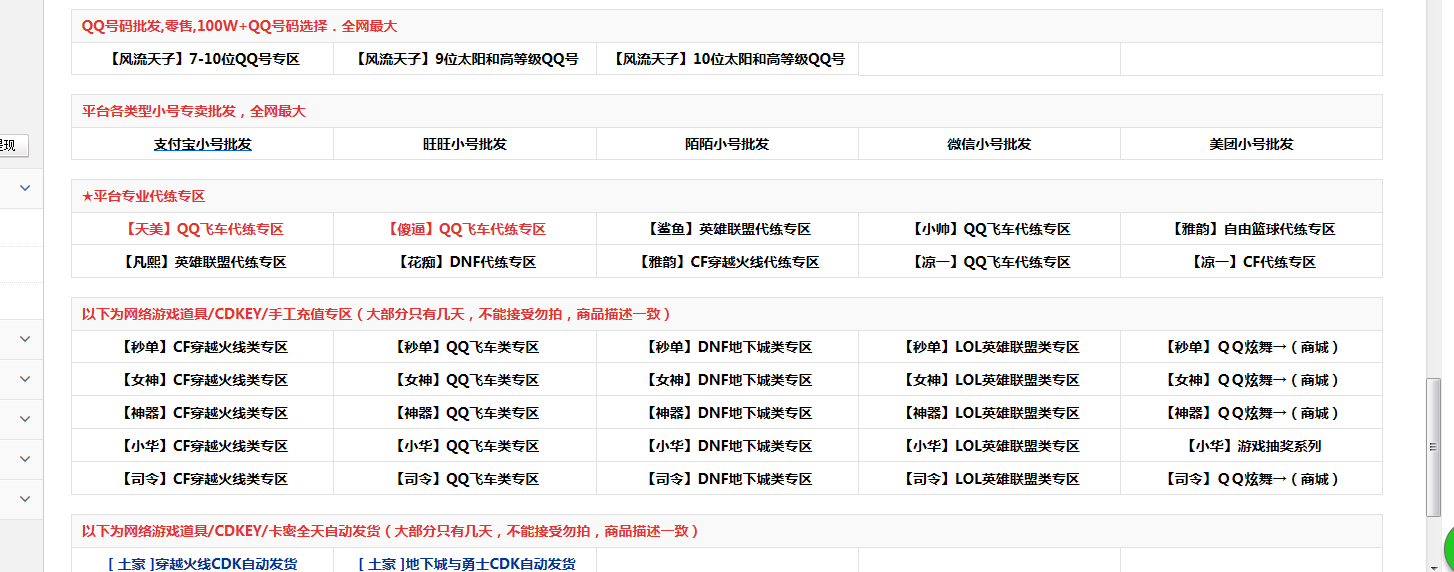The image size is (1454, 572).
Task: Open 【雅韵】CF穿越火线代练专区 link
Action: (x=727, y=262)
